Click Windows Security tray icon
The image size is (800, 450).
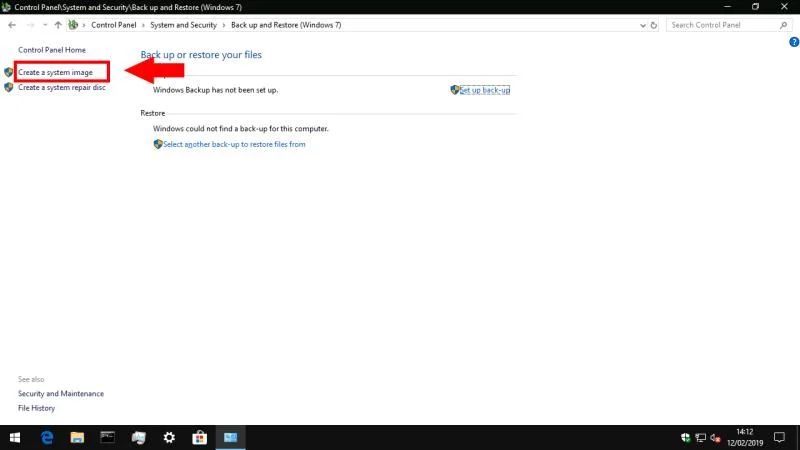pos(686,438)
